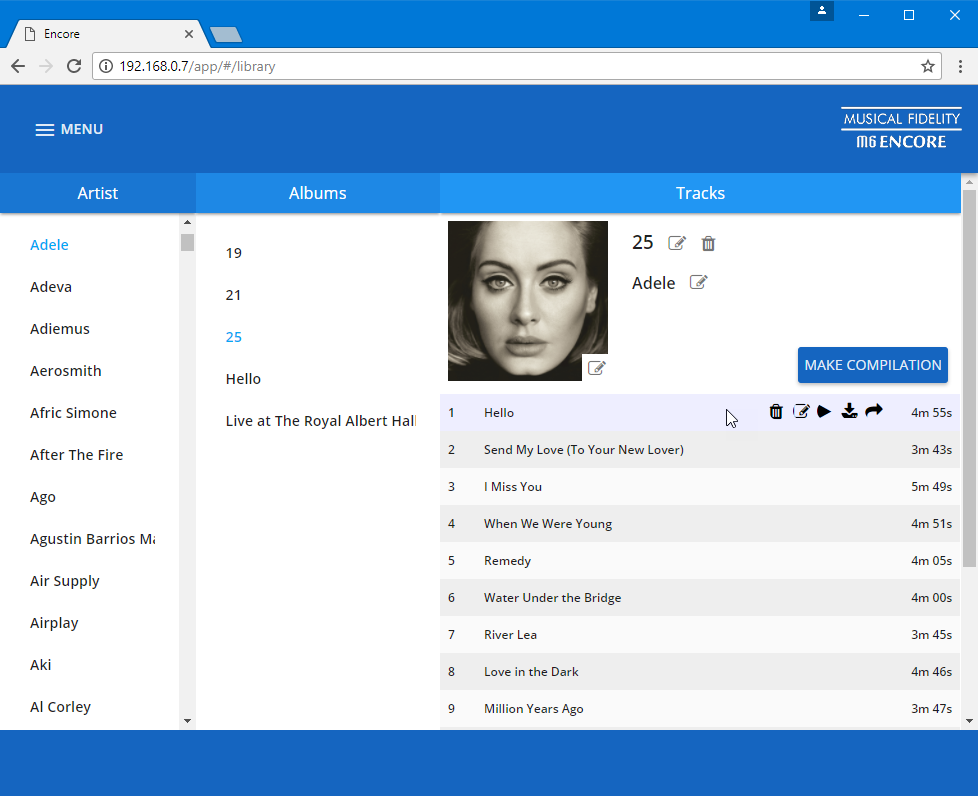Select the Aerosmith artist

[x=66, y=371]
